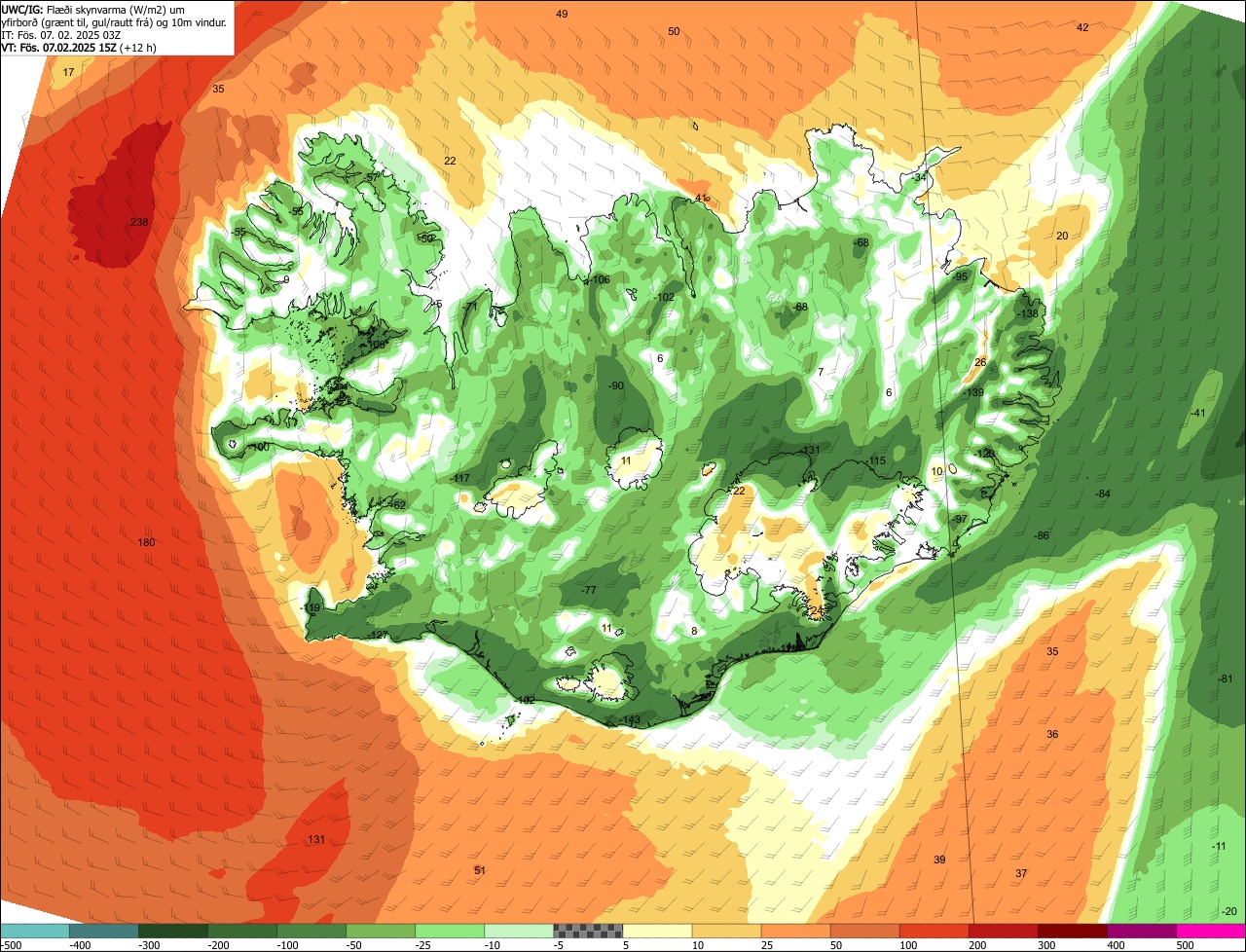Click the 17 value near the top-left corner
Image resolution: width=1246 pixels, height=952 pixels.
tap(68, 73)
